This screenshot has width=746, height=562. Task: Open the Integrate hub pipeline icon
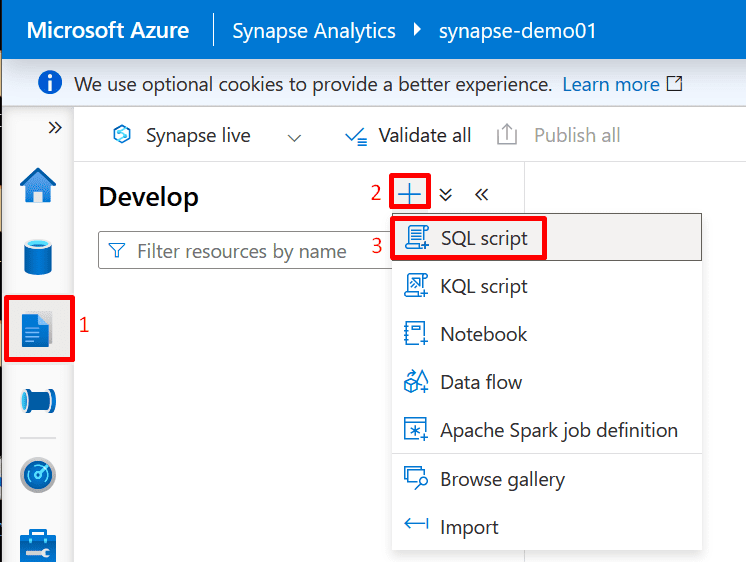tap(38, 402)
